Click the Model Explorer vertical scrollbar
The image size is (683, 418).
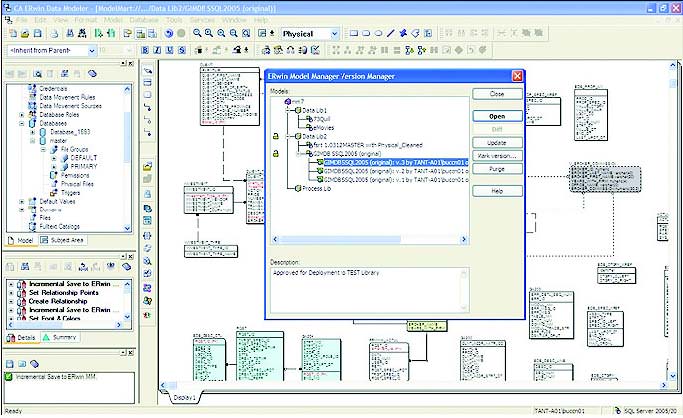click(x=127, y=158)
